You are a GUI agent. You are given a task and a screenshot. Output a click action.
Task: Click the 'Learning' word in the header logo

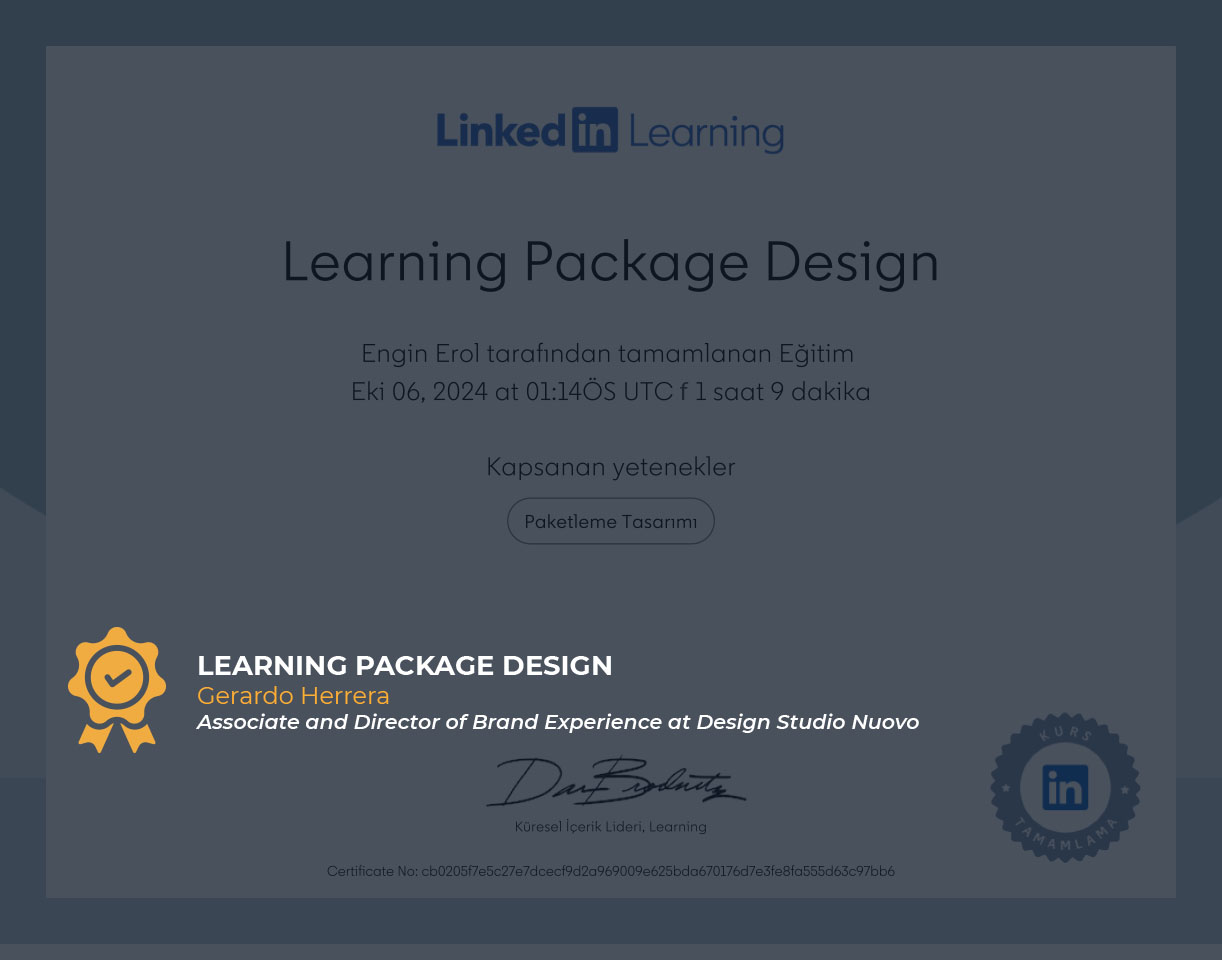(706, 133)
